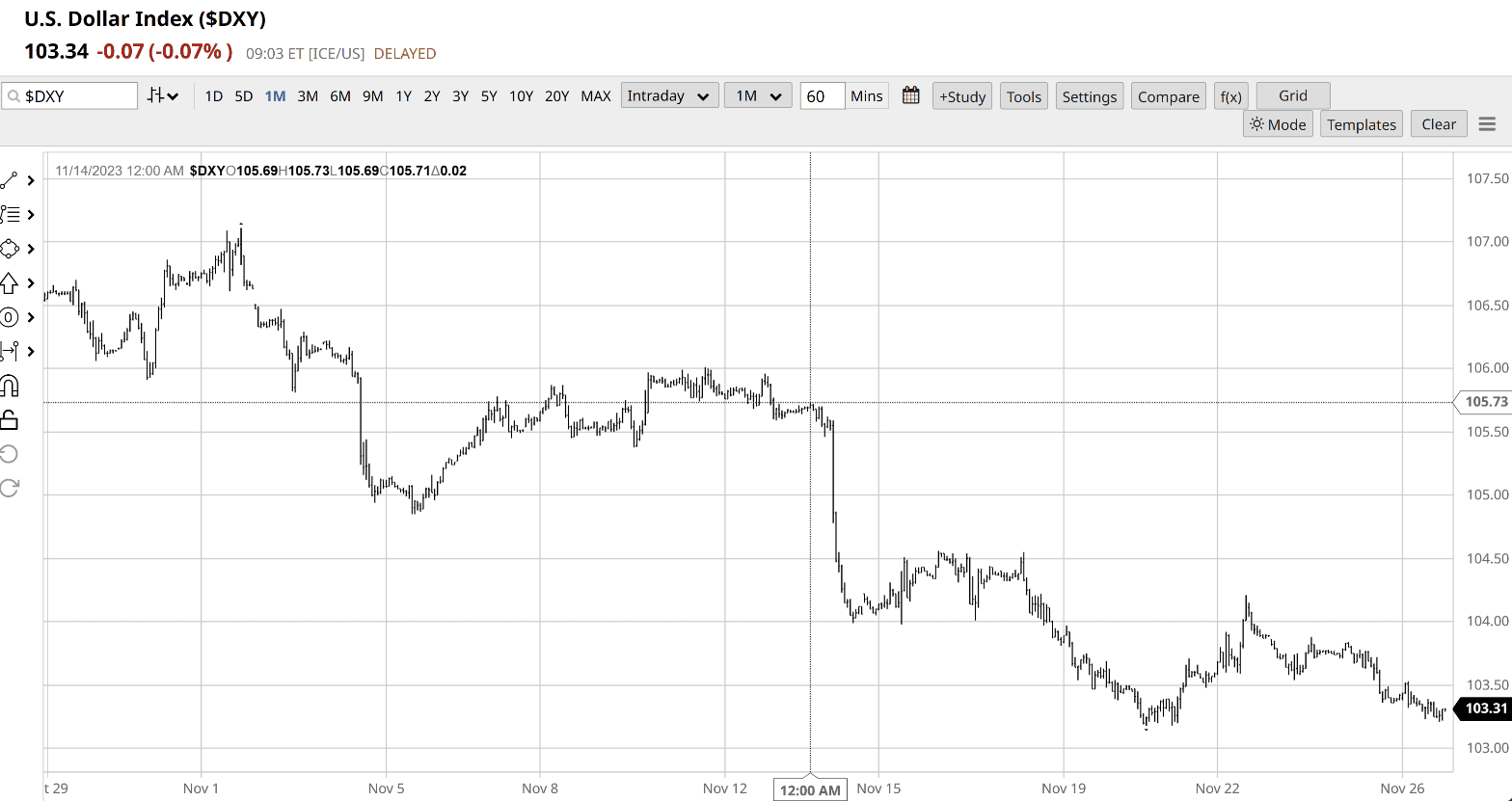Select the trend line drawing tool
The height and width of the screenshot is (801, 1512).
(x=10, y=180)
